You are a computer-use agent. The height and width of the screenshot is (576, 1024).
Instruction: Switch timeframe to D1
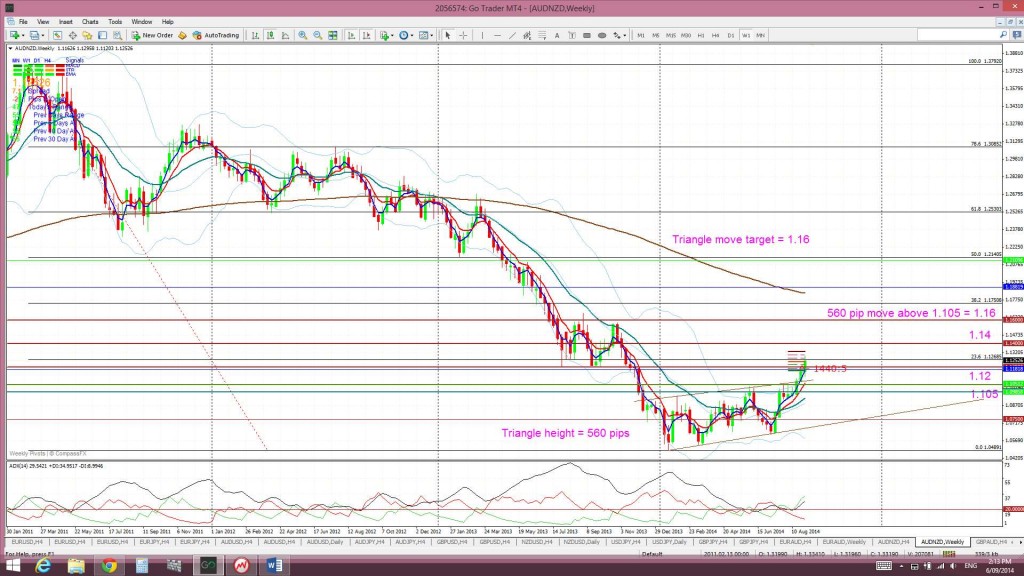click(732, 35)
